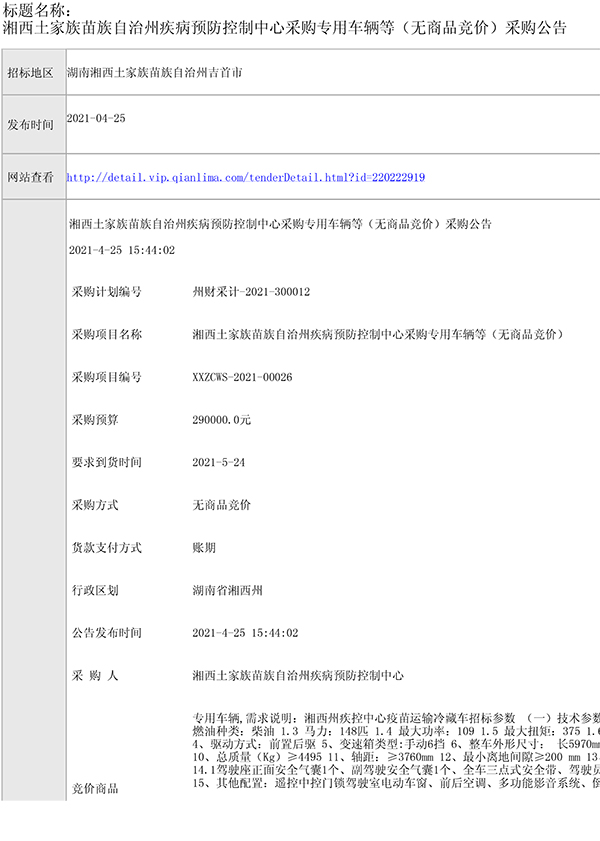
Task: Select the payment value 账期
Action: point(204,548)
